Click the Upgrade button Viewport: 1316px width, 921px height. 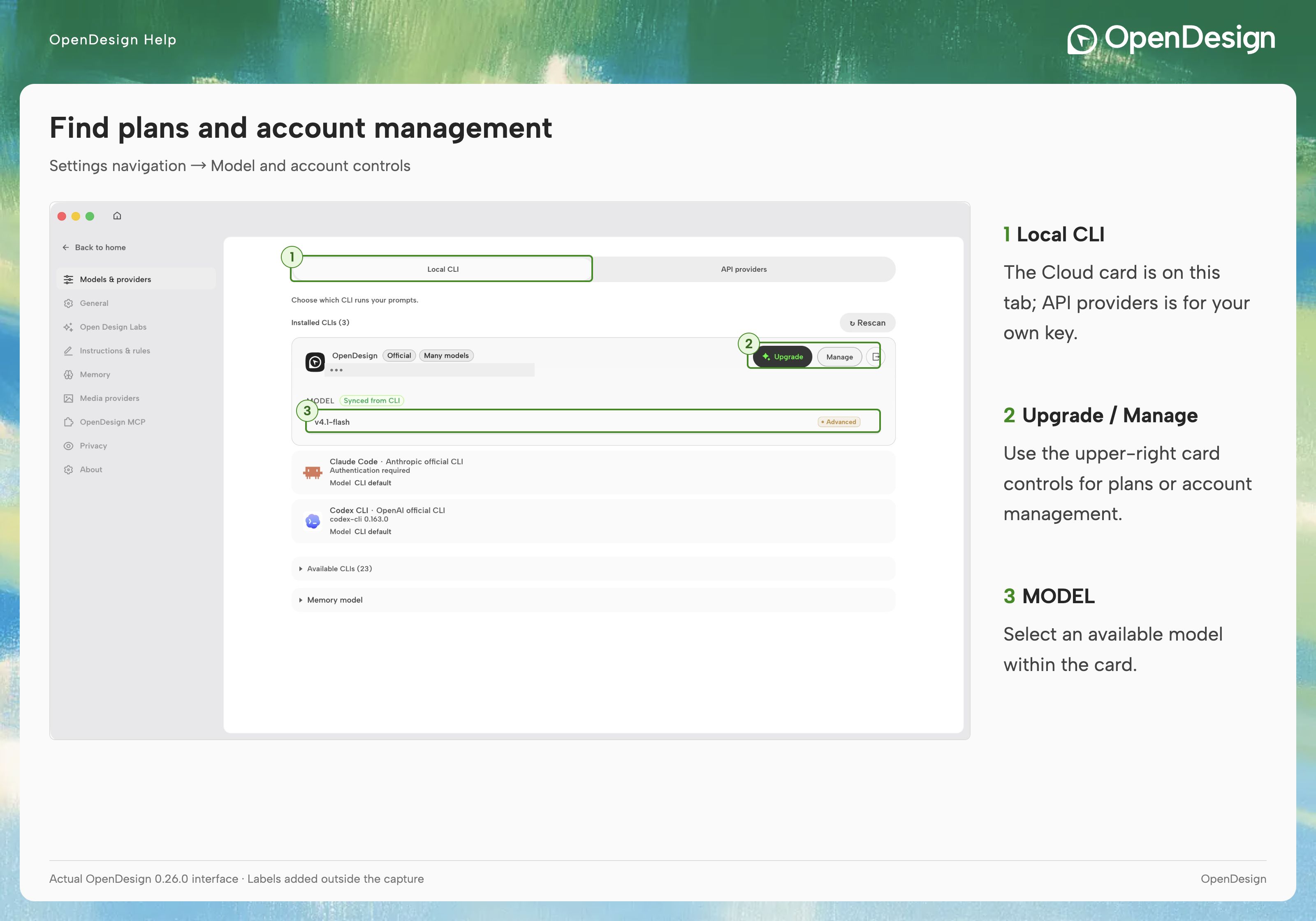(783, 356)
